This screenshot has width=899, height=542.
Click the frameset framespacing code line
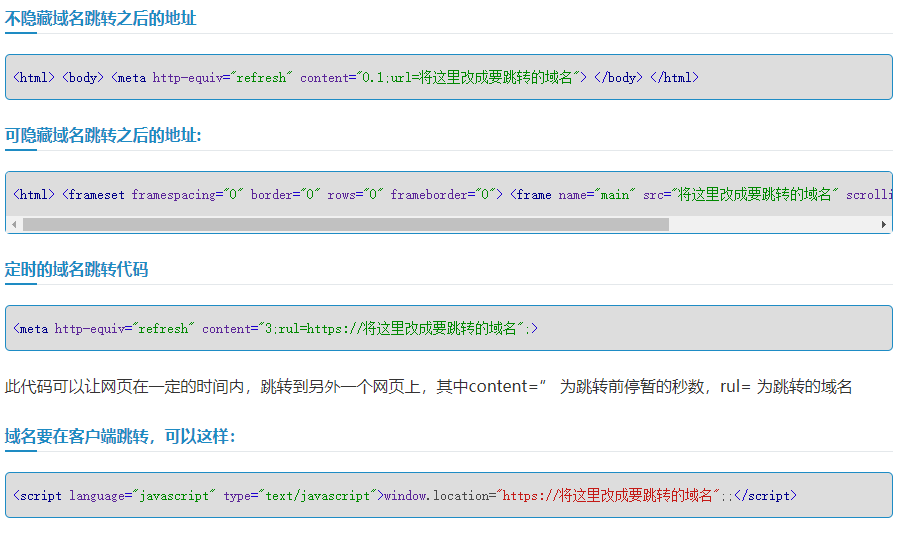[x=452, y=194]
